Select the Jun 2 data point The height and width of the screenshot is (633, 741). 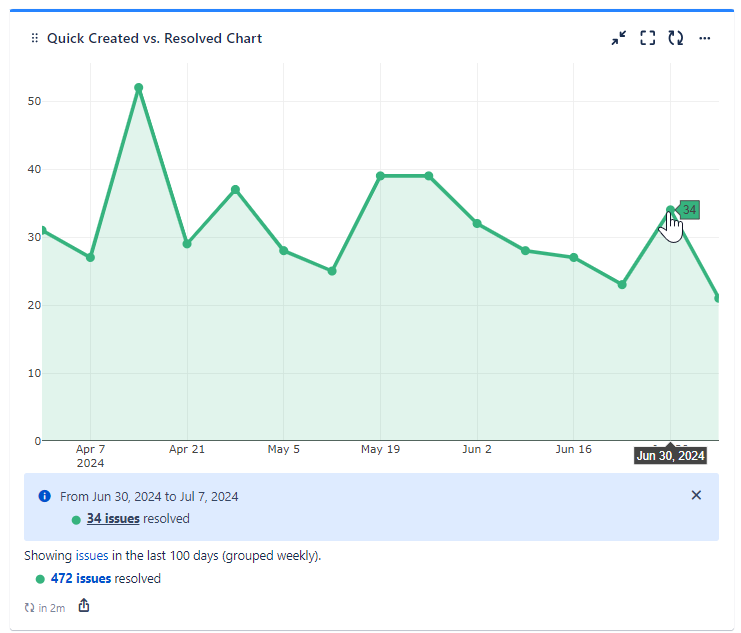coord(477,223)
